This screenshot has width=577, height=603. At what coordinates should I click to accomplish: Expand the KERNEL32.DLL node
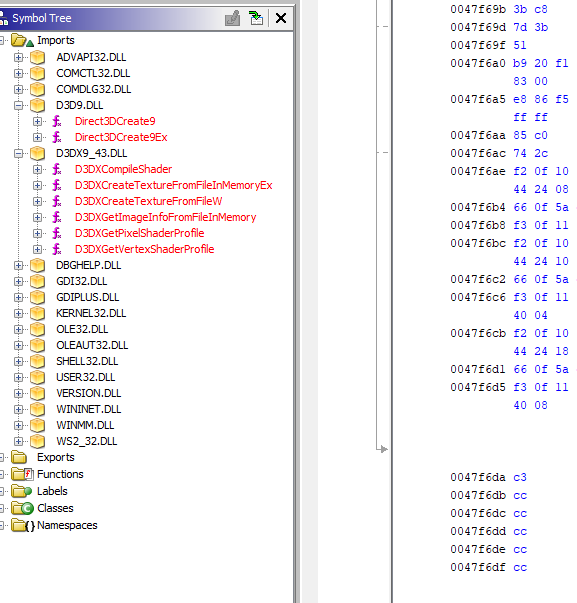click(x=18, y=313)
